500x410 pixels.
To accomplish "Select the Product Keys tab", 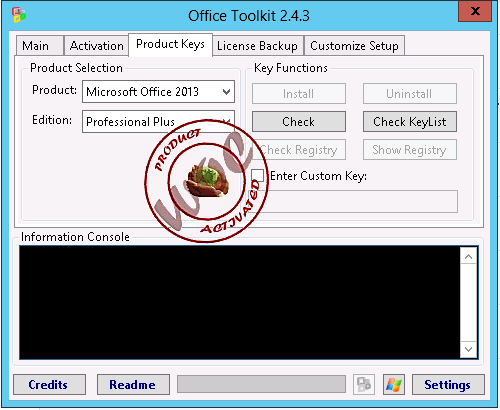I will coord(170,44).
